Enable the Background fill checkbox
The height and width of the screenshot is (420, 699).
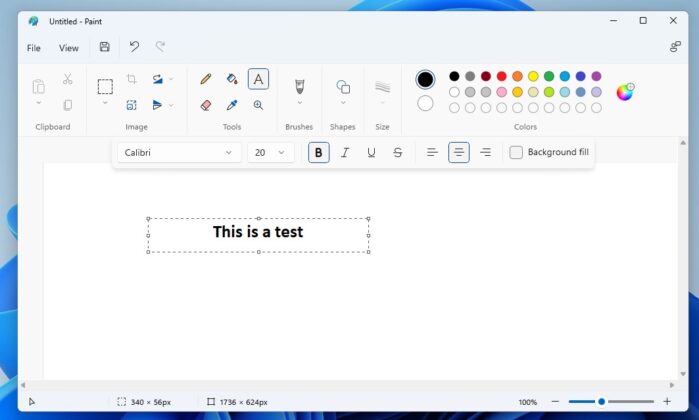(x=516, y=152)
